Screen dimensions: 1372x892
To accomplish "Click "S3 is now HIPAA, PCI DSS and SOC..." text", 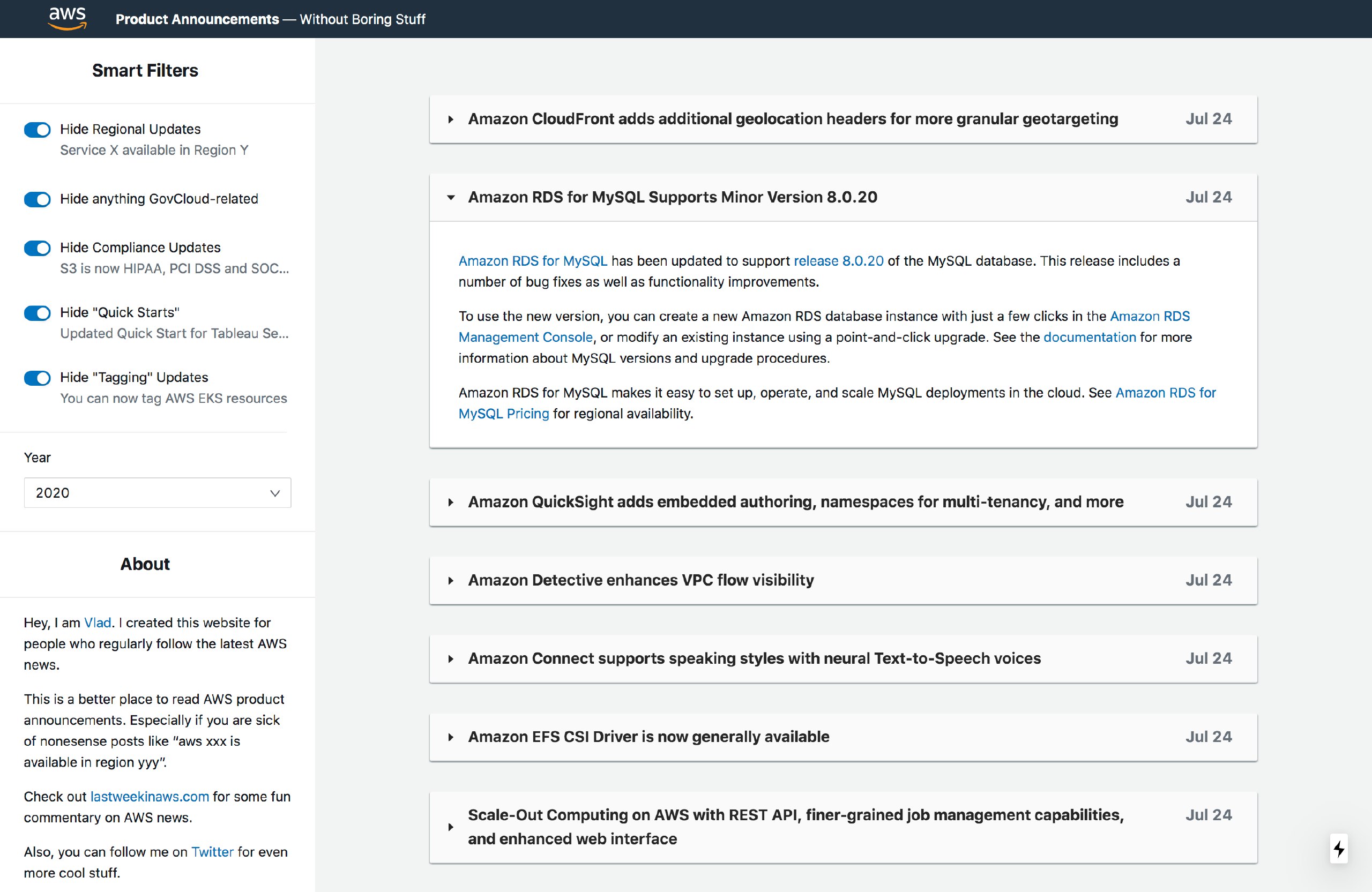I will (x=175, y=268).
